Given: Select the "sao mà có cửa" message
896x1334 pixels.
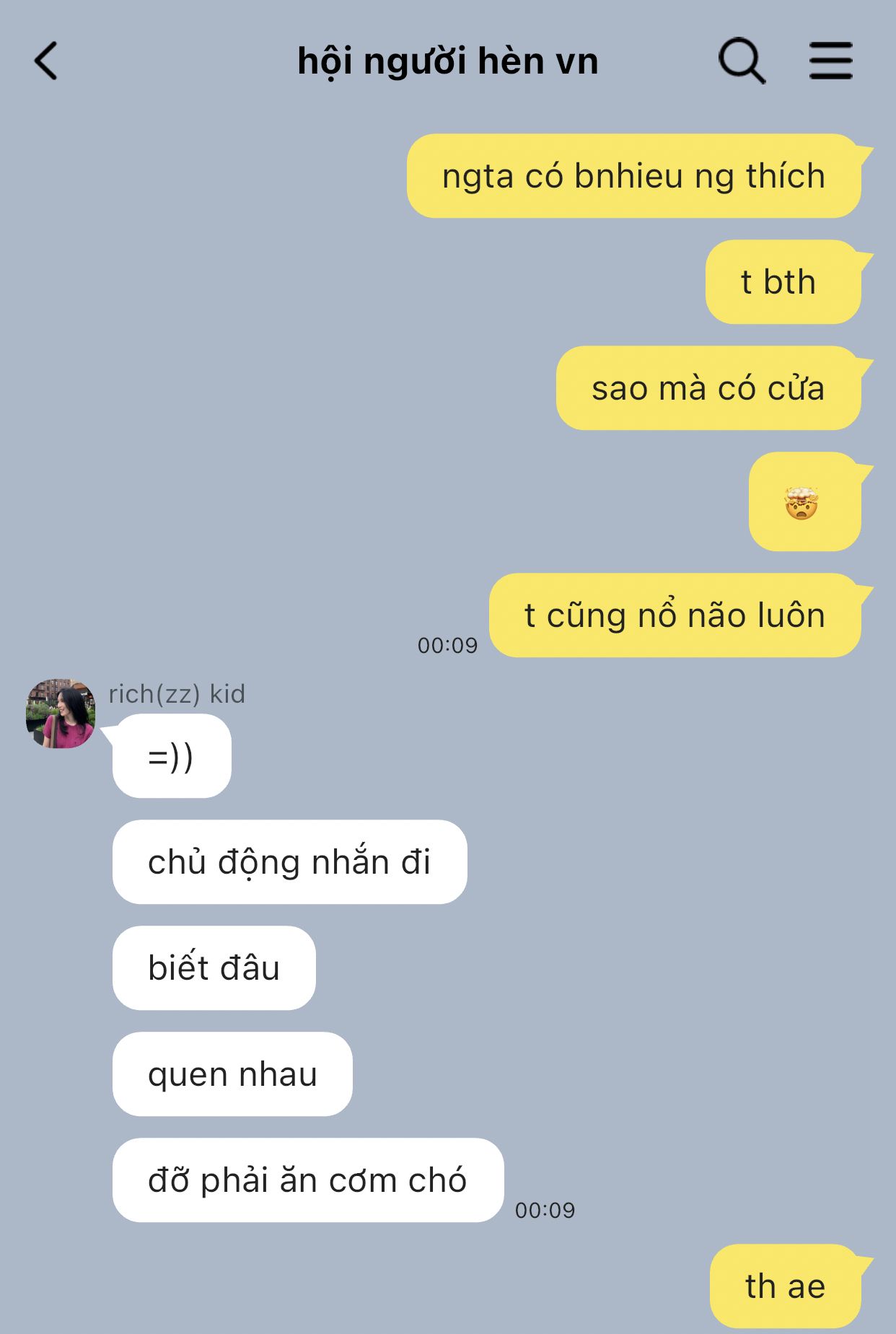Looking at the screenshot, I should [x=709, y=388].
